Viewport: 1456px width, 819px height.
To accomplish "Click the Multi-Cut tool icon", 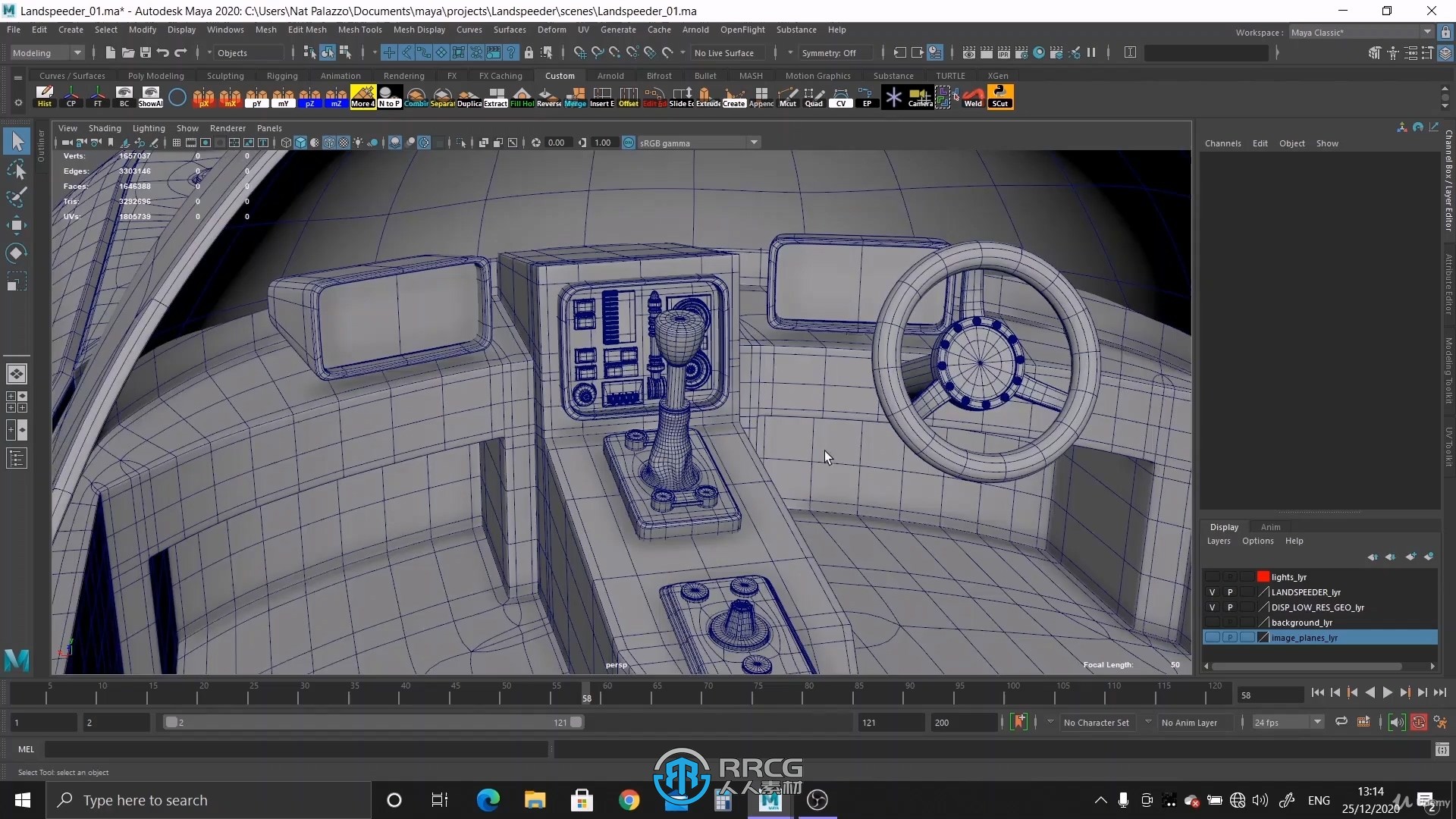I will pos(788,97).
